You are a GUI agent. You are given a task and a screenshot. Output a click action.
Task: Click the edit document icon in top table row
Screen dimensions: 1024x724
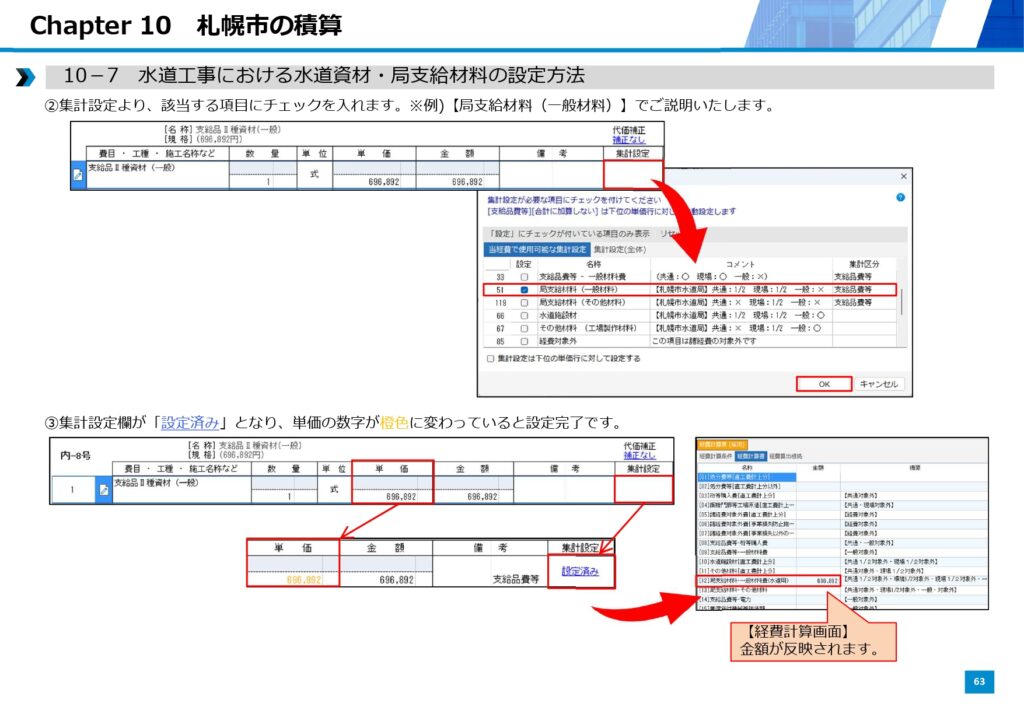click(x=78, y=175)
